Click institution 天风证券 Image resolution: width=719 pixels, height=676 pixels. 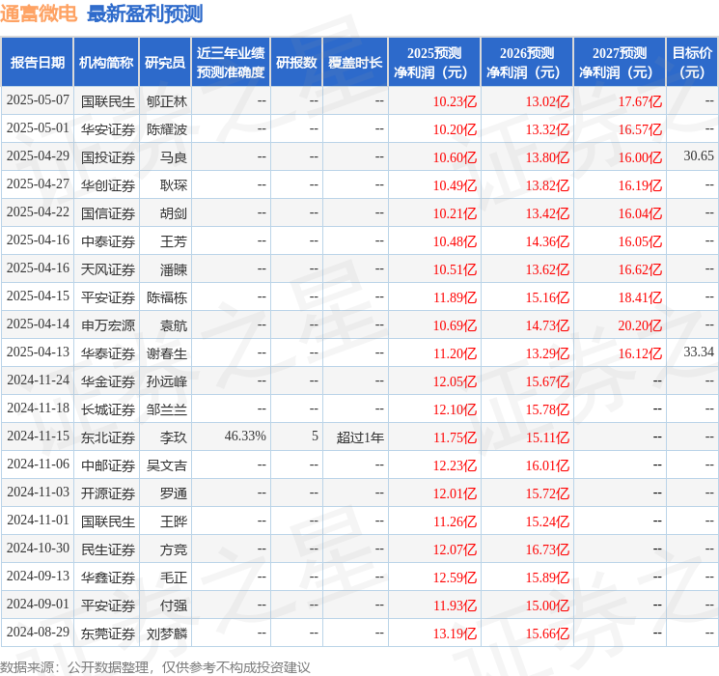click(108, 269)
